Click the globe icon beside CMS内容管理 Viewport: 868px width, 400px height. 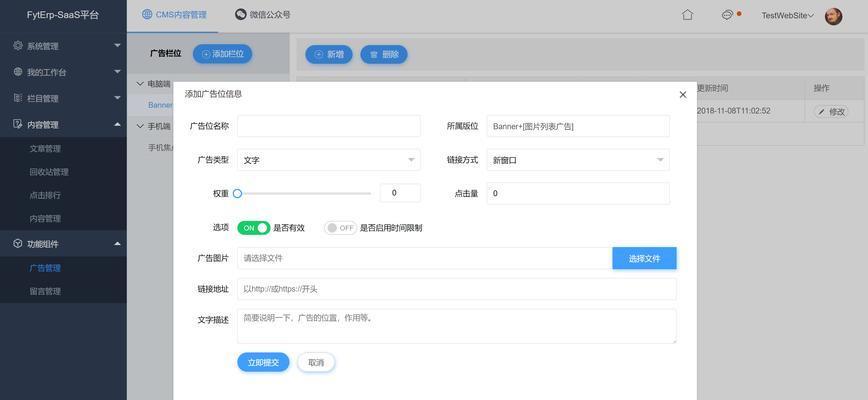pyautogui.click(x=147, y=14)
